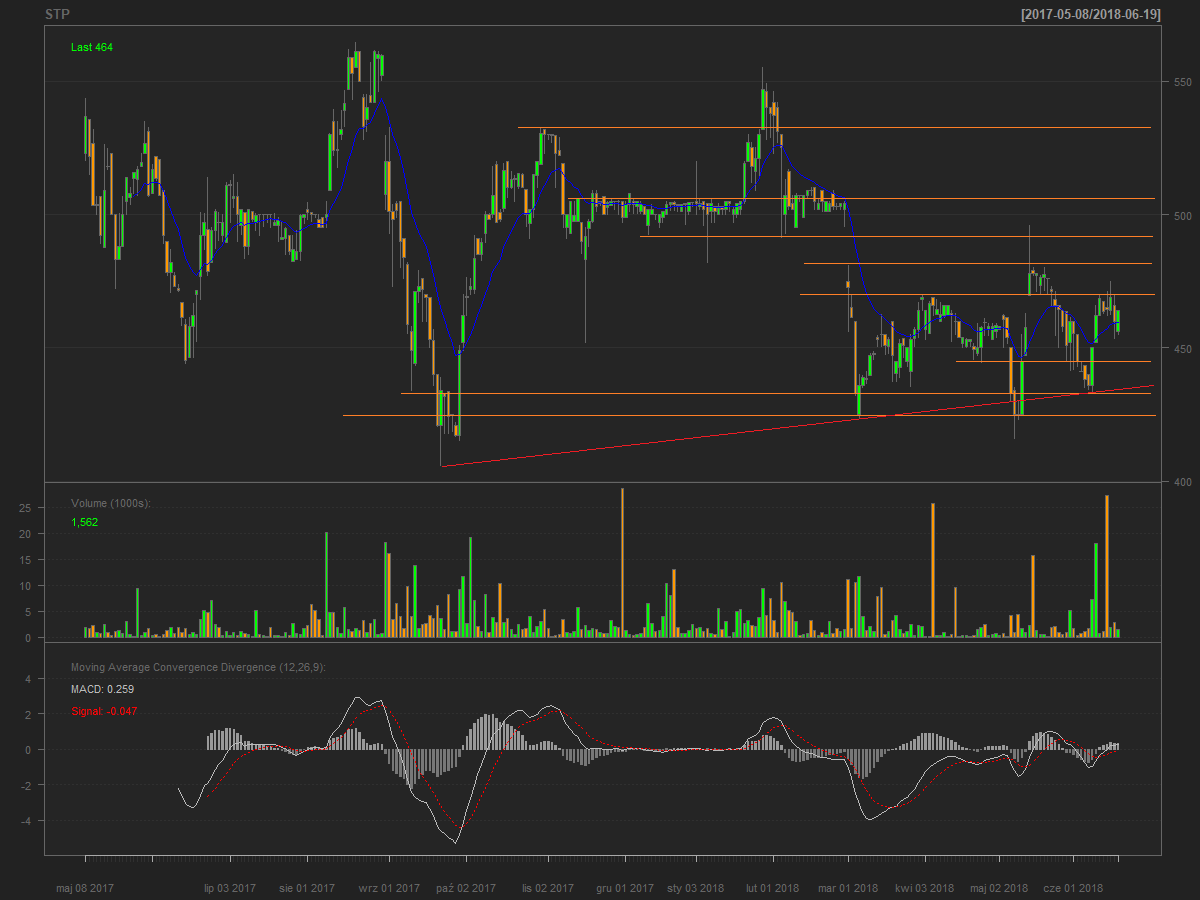Click the 'lip 03 2017' date label
Screen dimensions: 1200x900
(x=230, y=888)
